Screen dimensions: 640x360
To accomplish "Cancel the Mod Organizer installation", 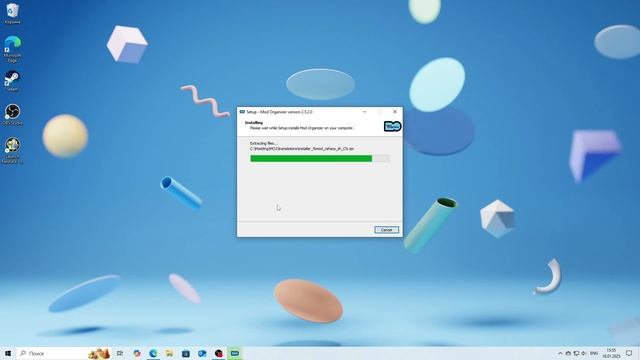I will coord(386,230).
